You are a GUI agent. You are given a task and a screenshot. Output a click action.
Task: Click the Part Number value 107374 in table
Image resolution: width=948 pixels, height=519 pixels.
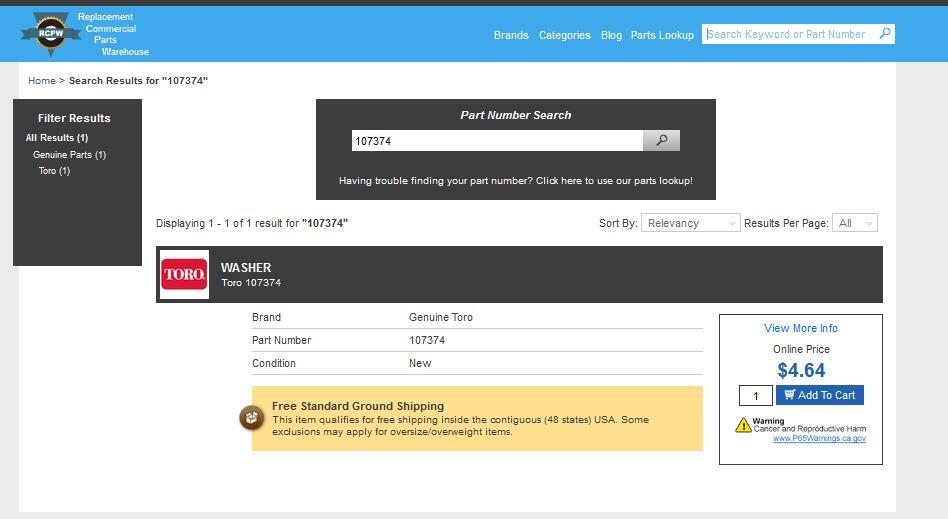(427, 340)
